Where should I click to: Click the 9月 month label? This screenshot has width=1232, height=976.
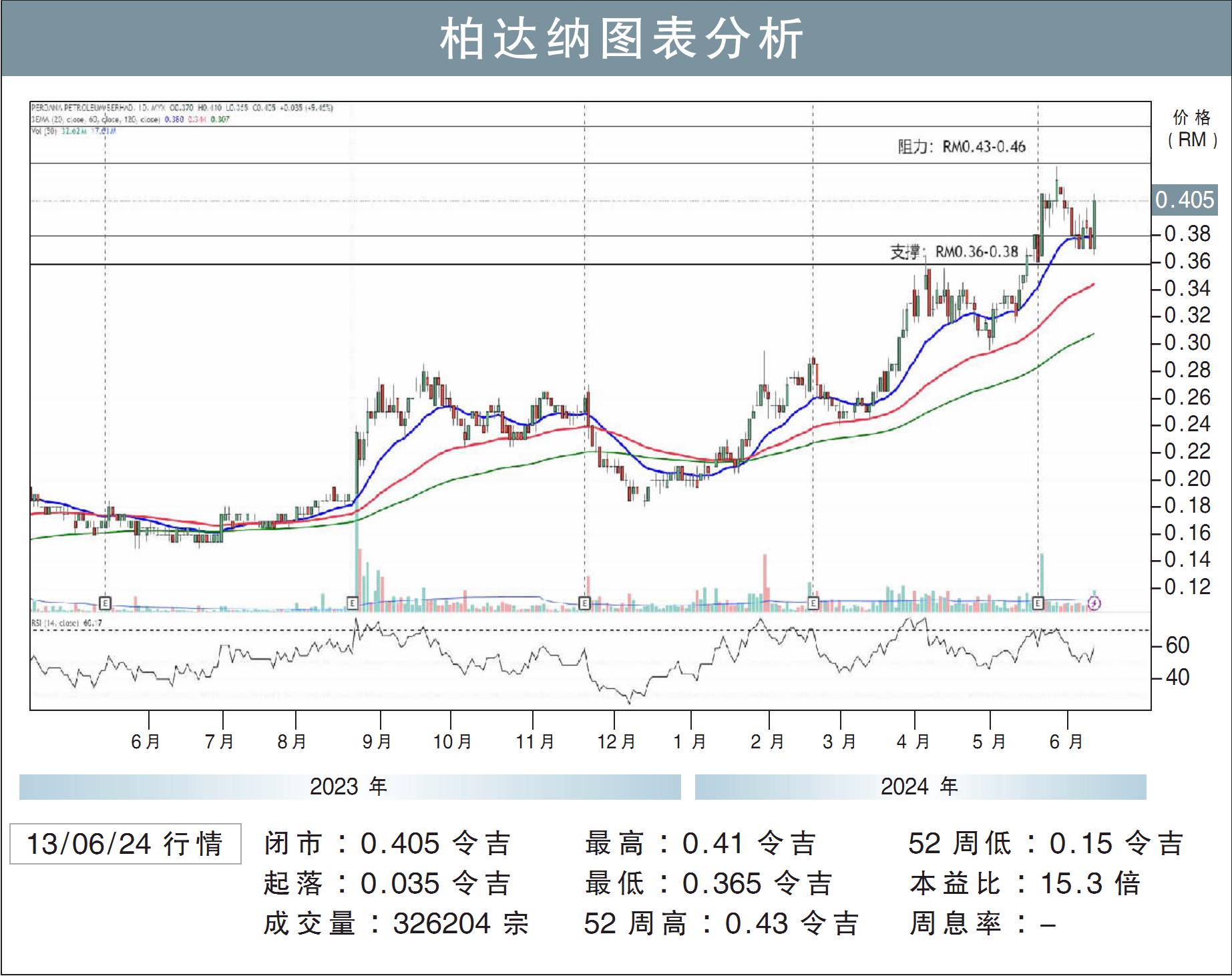(x=377, y=742)
